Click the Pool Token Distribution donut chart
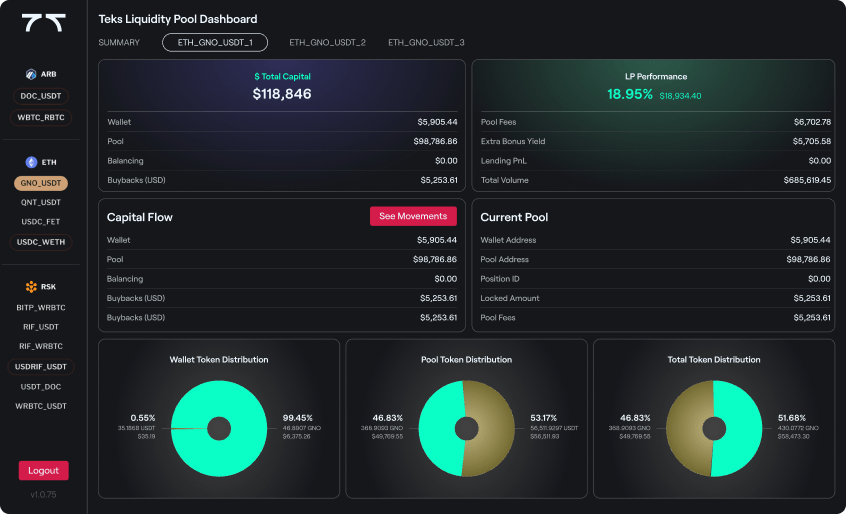Screen dimensions: 846x514 pyautogui.click(x=466, y=428)
